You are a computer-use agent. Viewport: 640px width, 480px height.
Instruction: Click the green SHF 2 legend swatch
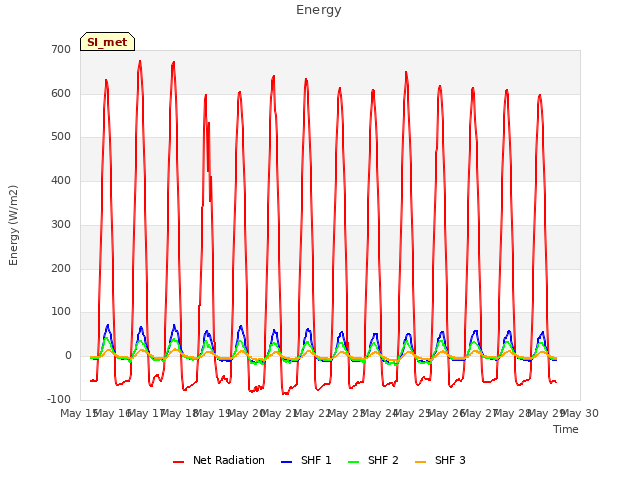353,462
